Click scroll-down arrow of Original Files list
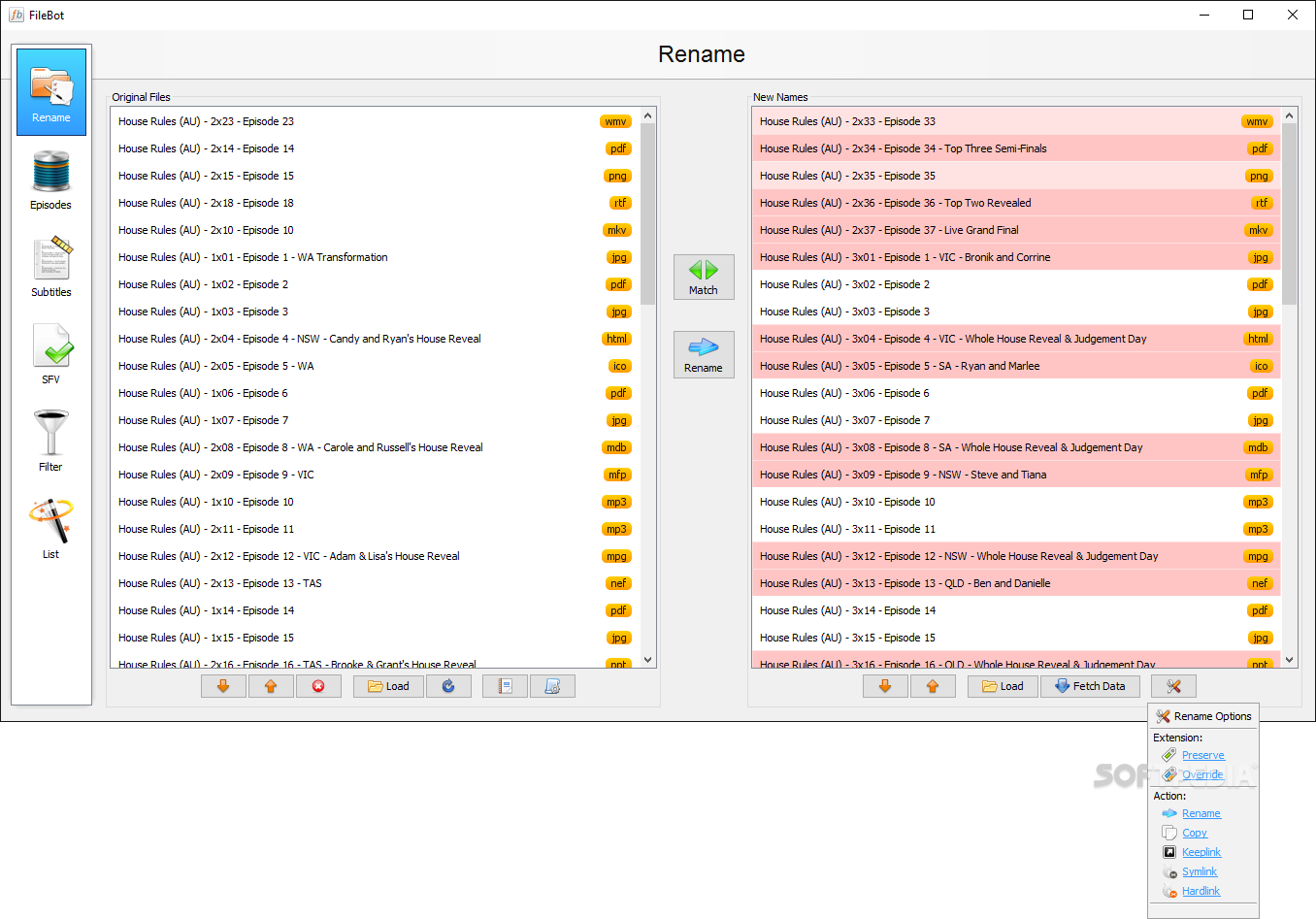 (x=648, y=660)
